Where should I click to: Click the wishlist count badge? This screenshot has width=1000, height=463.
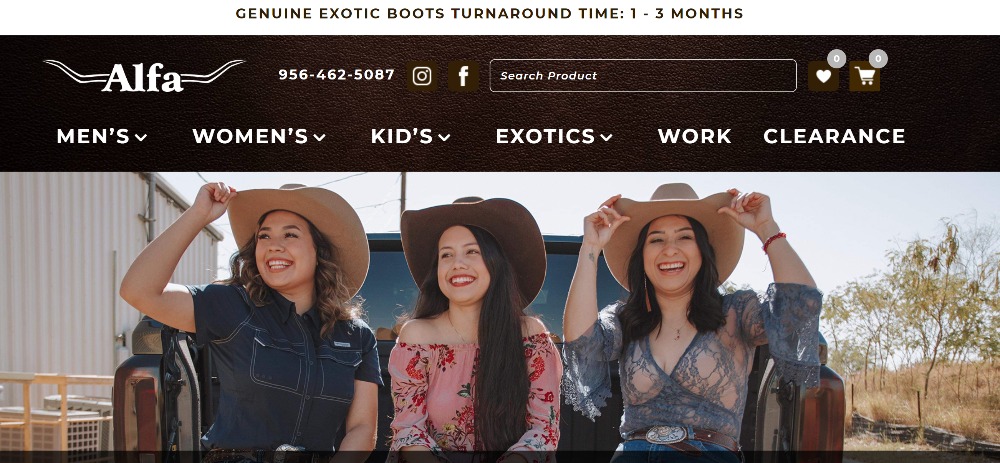[837, 59]
